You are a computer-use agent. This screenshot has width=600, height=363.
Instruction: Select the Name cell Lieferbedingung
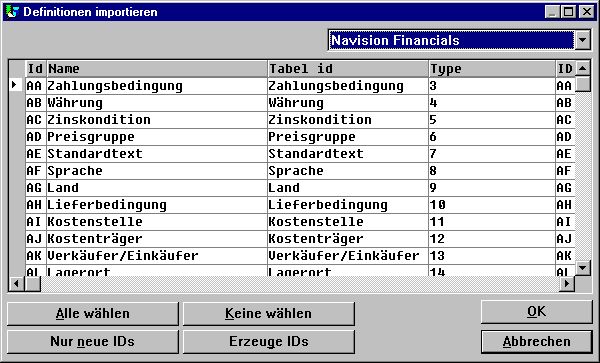click(157, 205)
